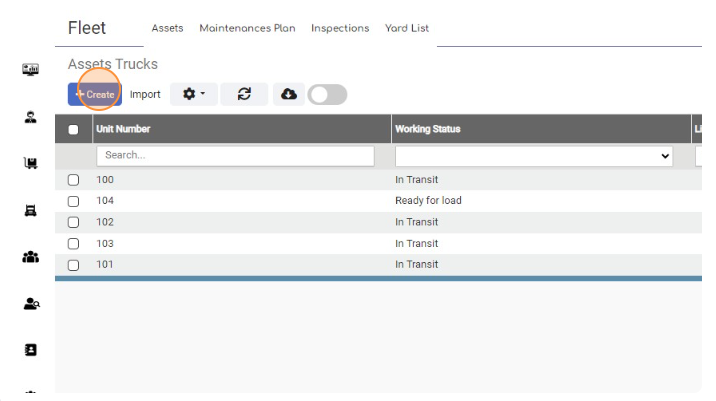
Task: Click the refresh arrows icon
Action: [x=244, y=94]
